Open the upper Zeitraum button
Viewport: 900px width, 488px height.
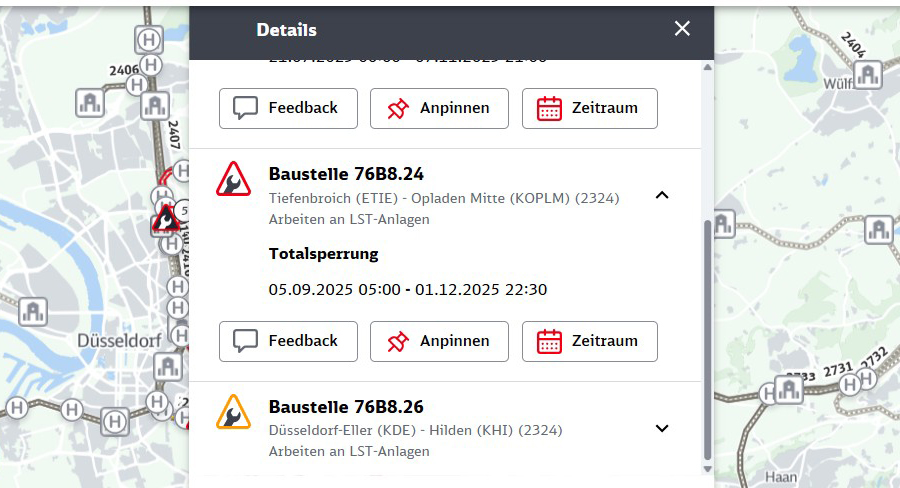tap(589, 108)
